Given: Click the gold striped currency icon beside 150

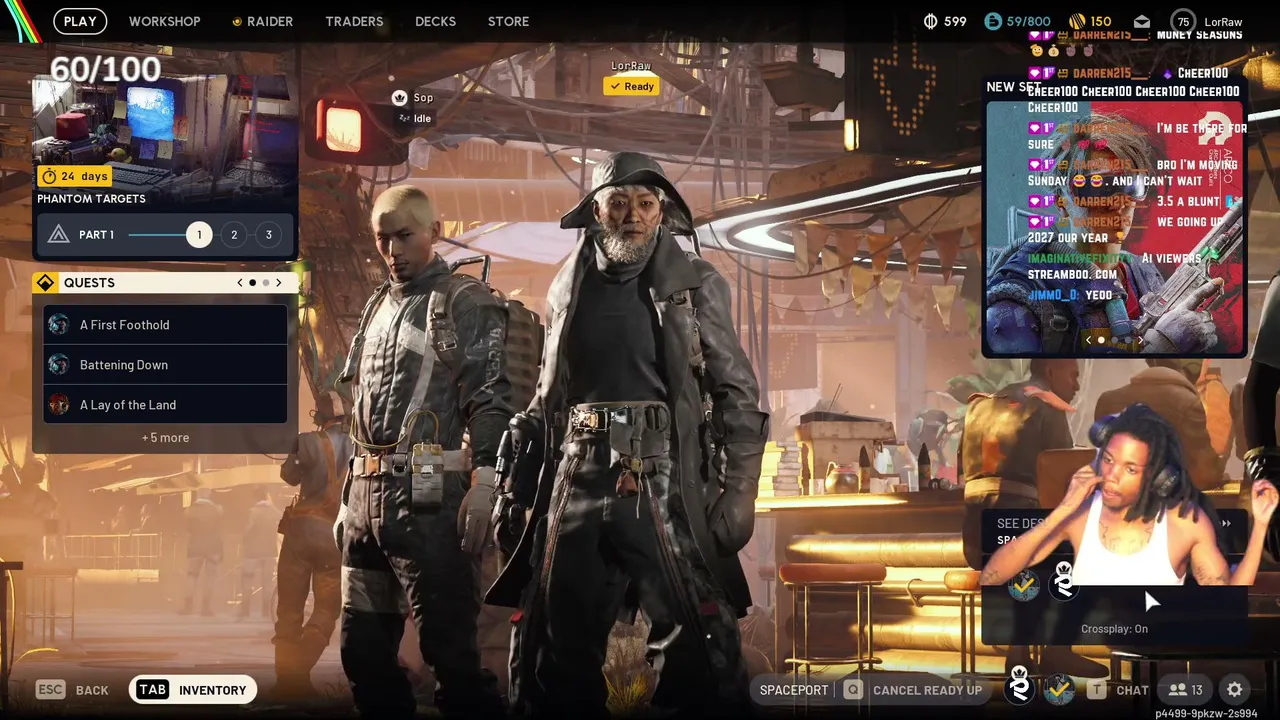Looking at the screenshot, I should point(1077,21).
